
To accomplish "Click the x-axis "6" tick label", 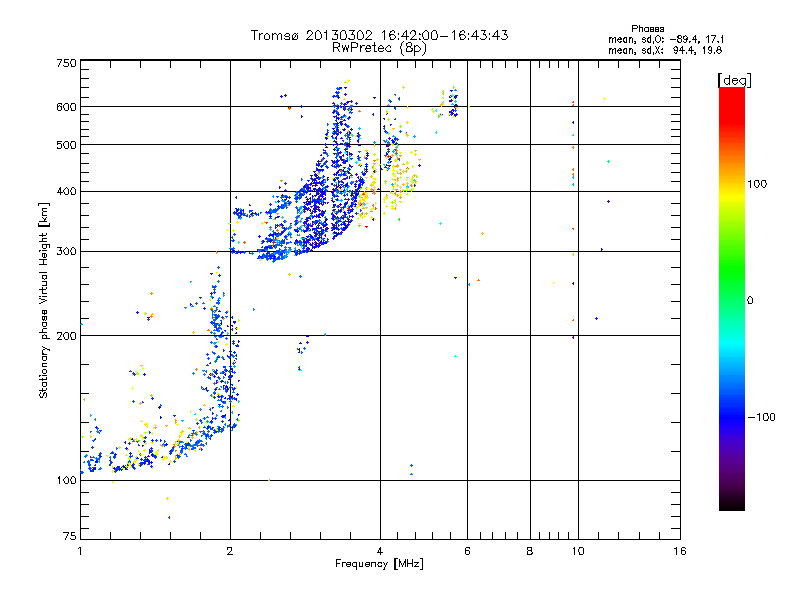I will [467, 551].
